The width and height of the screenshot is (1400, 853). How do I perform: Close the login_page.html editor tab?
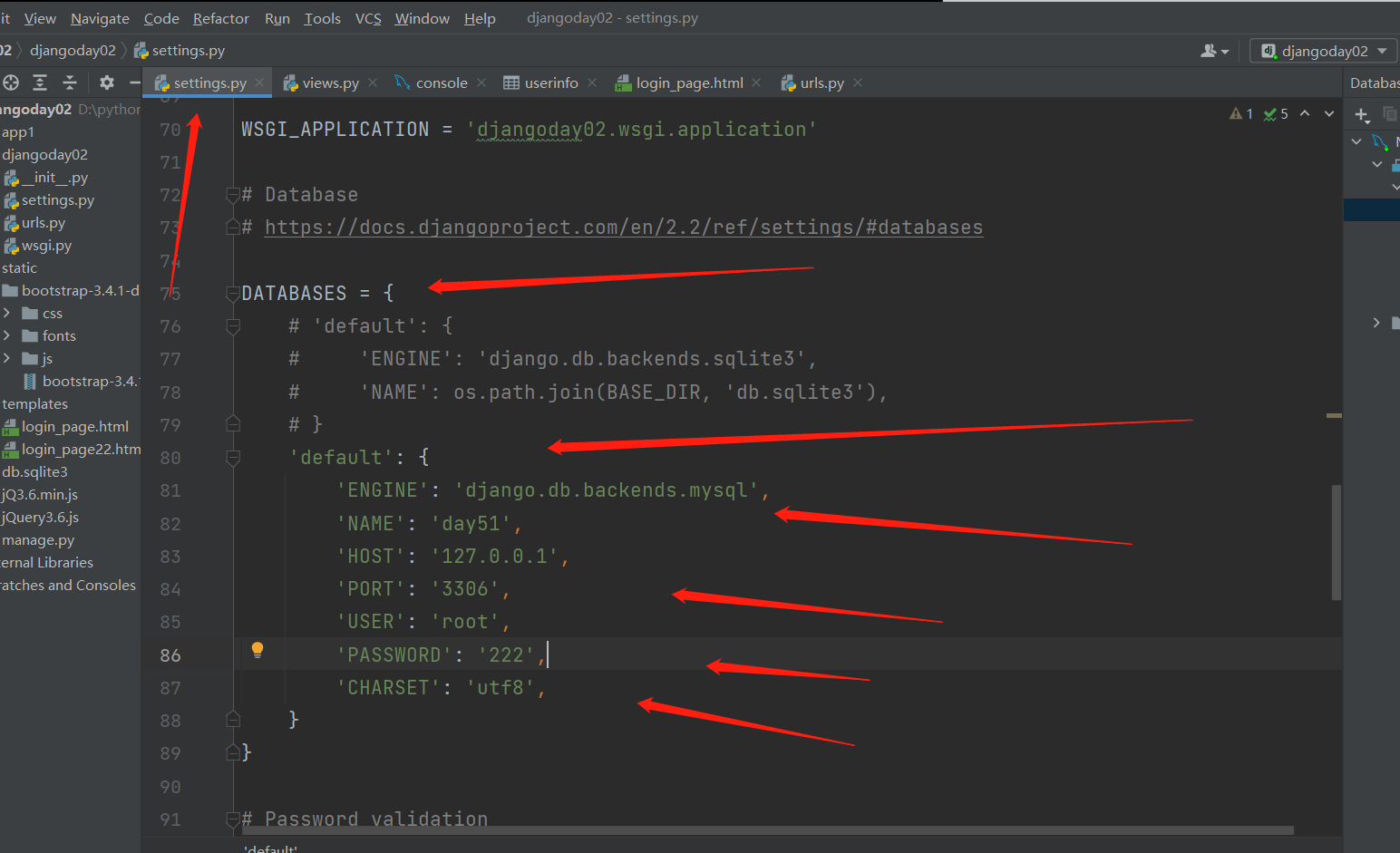click(756, 82)
